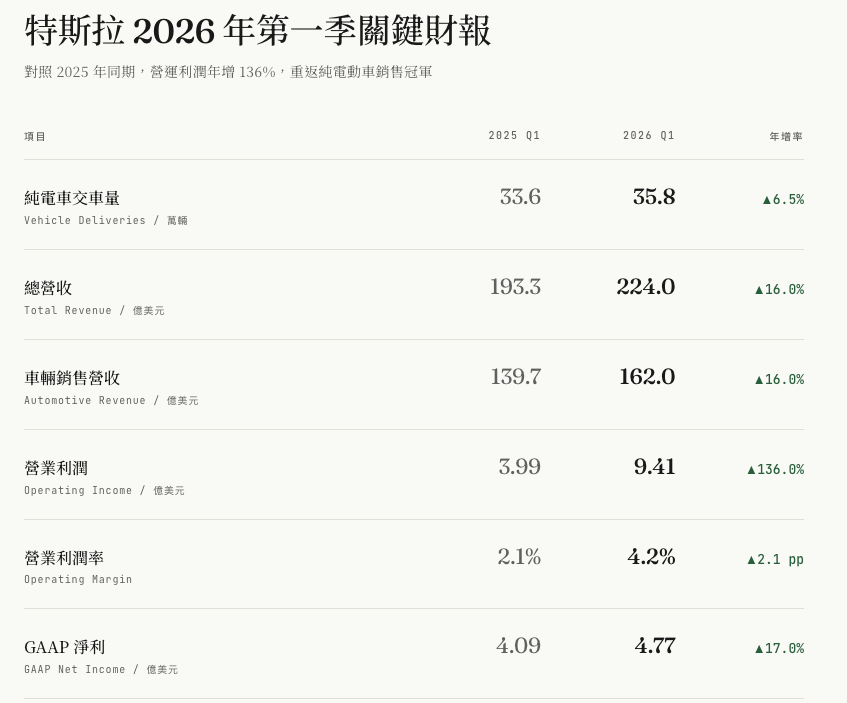Image resolution: width=847 pixels, height=703 pixels.
Task: Click the ▲2.1 pp margin change indicator
Action: [x=775, y=559]
